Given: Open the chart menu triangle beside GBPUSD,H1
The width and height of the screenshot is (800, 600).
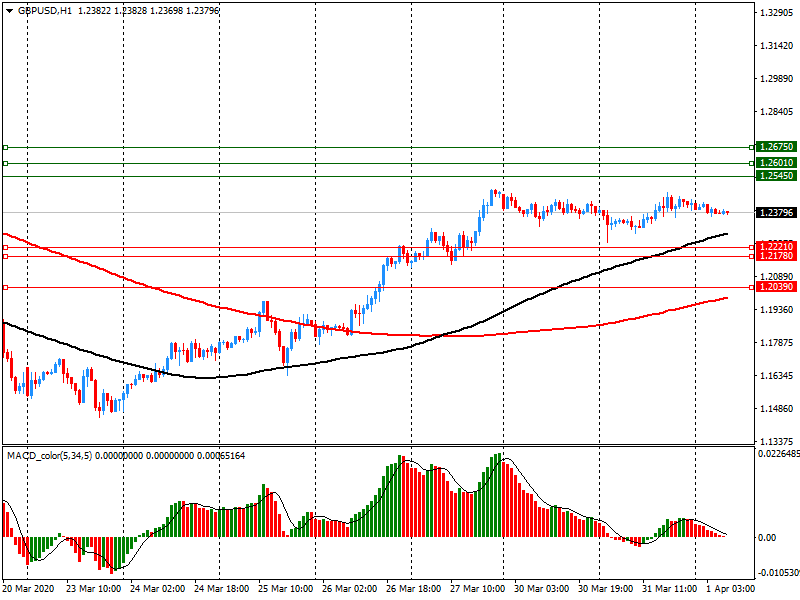Looking at the screenshot, I should (9, 11).
